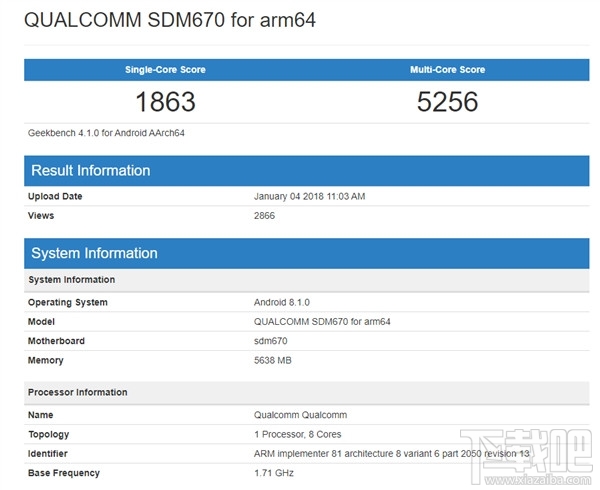
Task: Select the Android 8.1.0 value
Action: (x=282, y=302)
